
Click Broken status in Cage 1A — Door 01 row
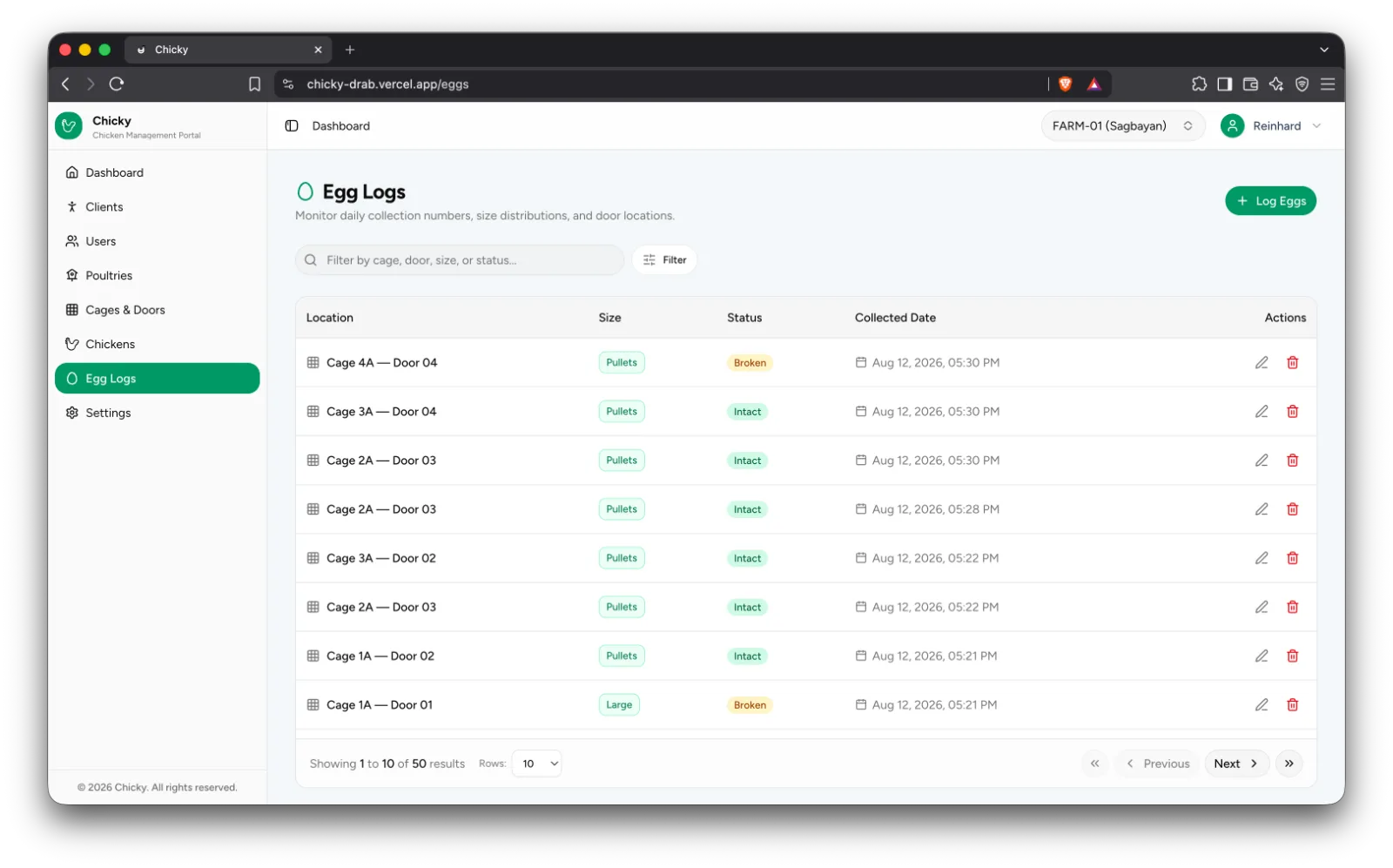[x=750, y=705]
